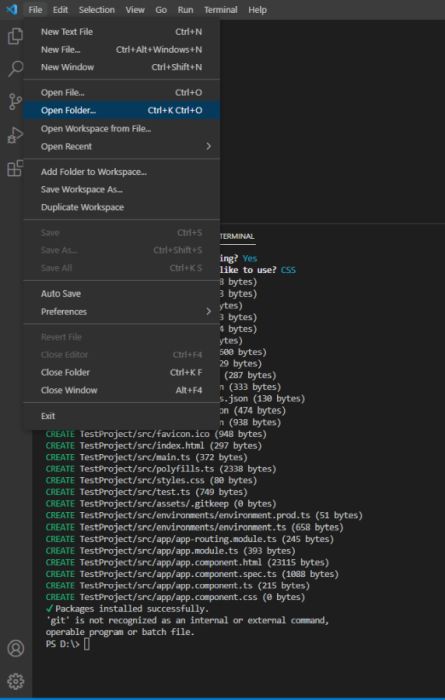
Task: Open the Selection menu
Action: tap(96, 10)
